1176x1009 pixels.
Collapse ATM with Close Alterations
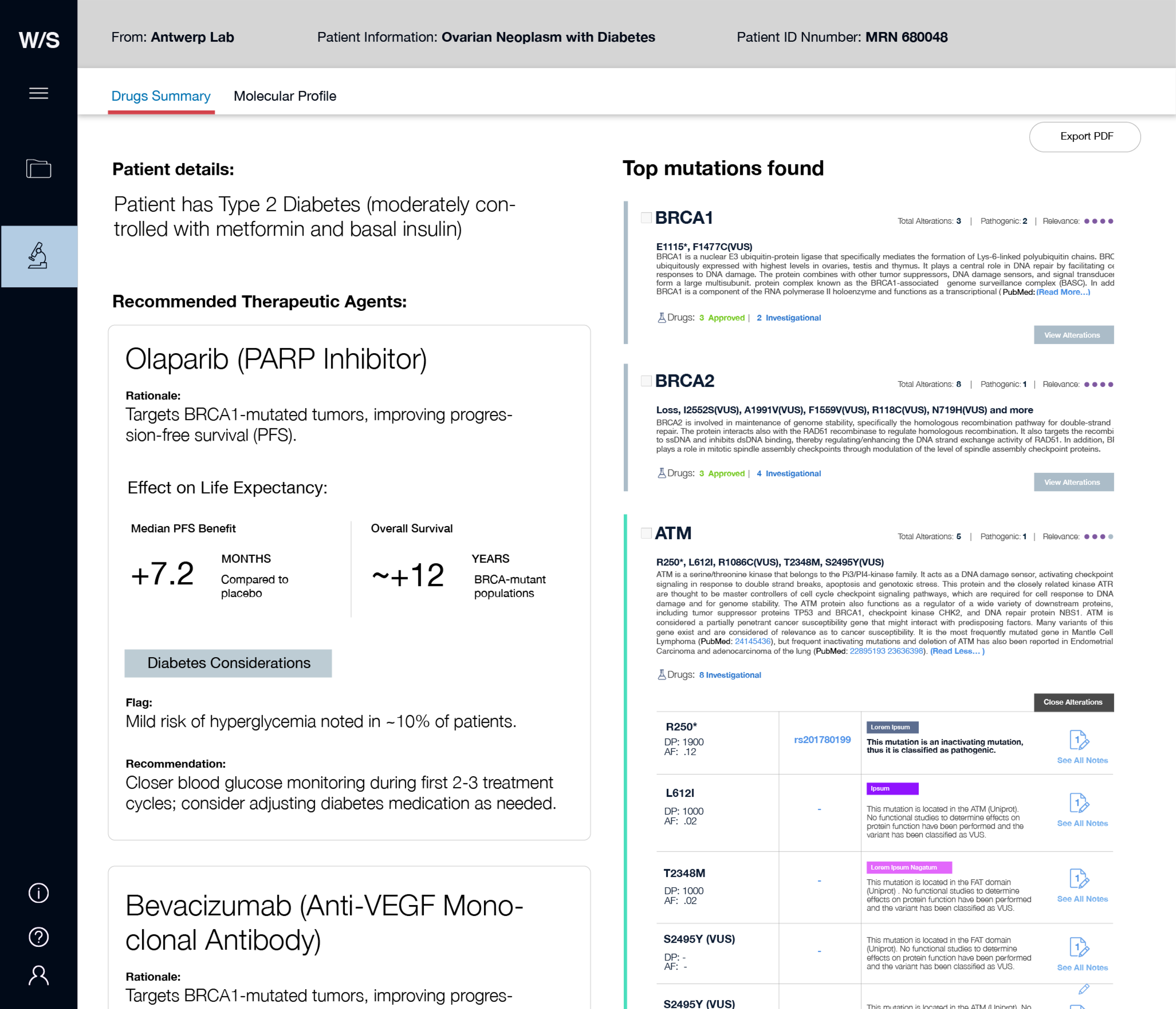click(1073, 702)
